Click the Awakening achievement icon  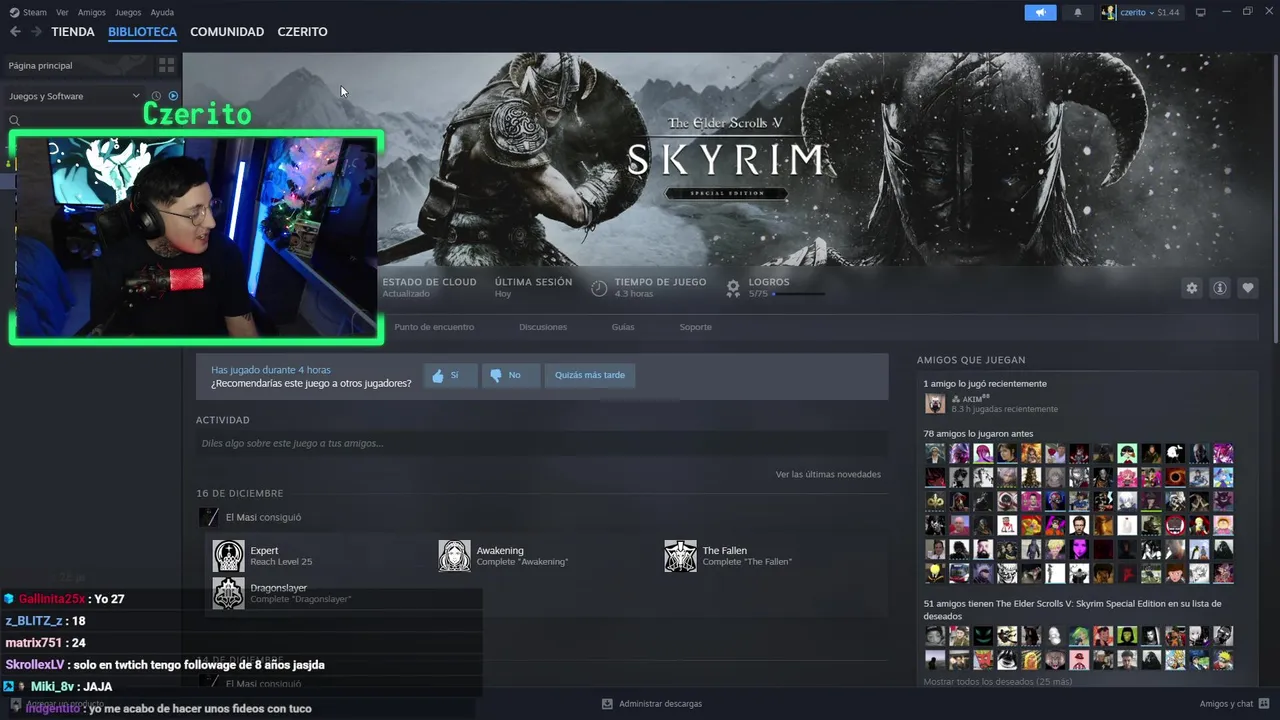(x=454, y=556)
